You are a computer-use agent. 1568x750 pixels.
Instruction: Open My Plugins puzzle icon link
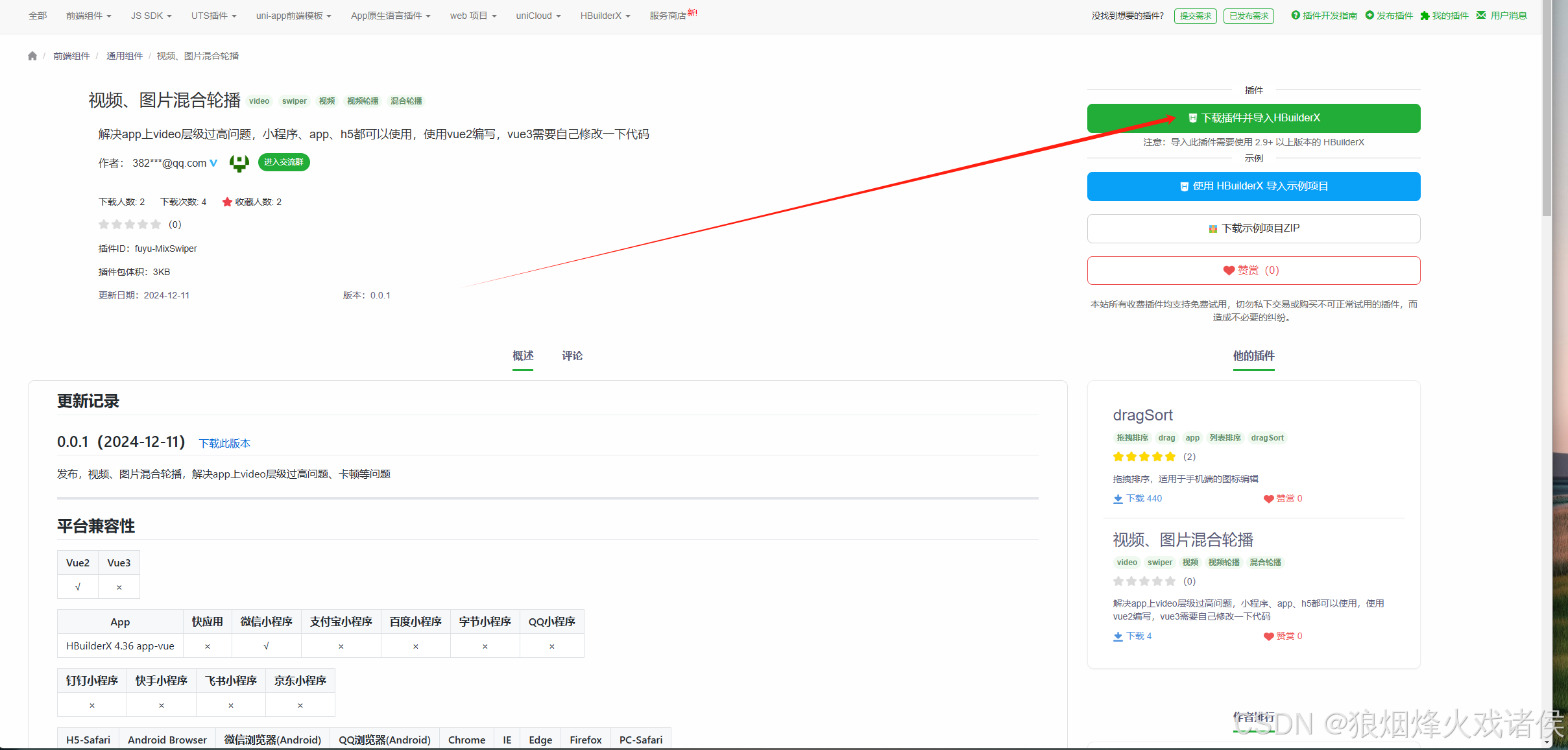tap(1425, 16)
